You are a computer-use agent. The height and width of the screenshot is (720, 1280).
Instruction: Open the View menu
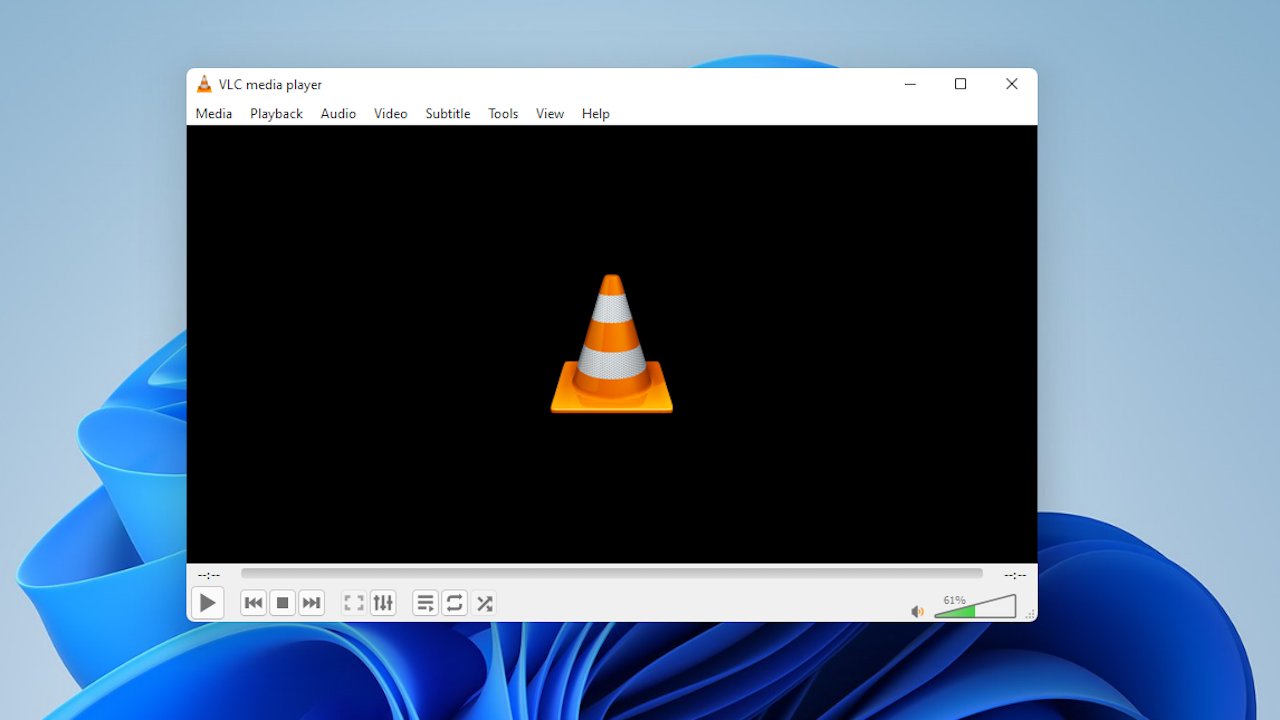[549, 113]
